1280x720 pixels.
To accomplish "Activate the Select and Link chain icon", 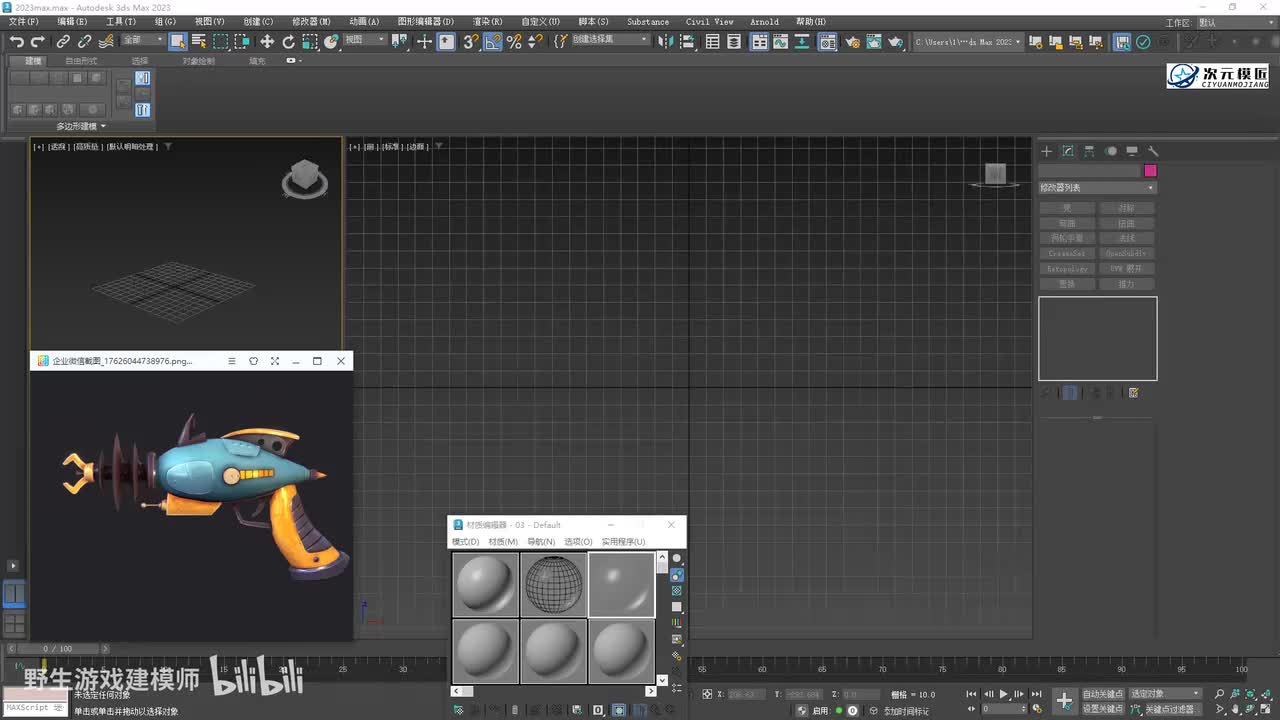I will tap(63, 41).
